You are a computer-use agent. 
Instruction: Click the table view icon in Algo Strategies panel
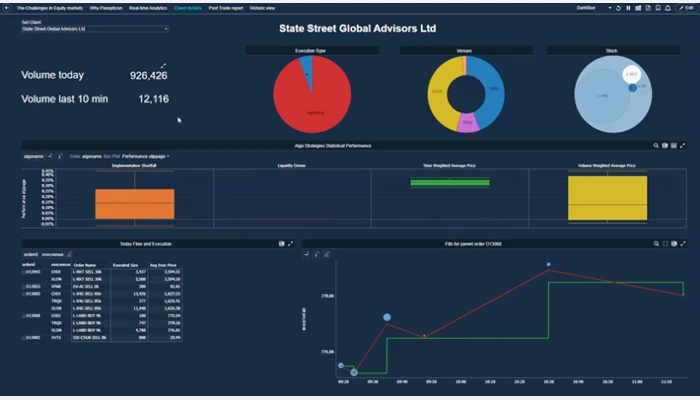coord(674,146)
